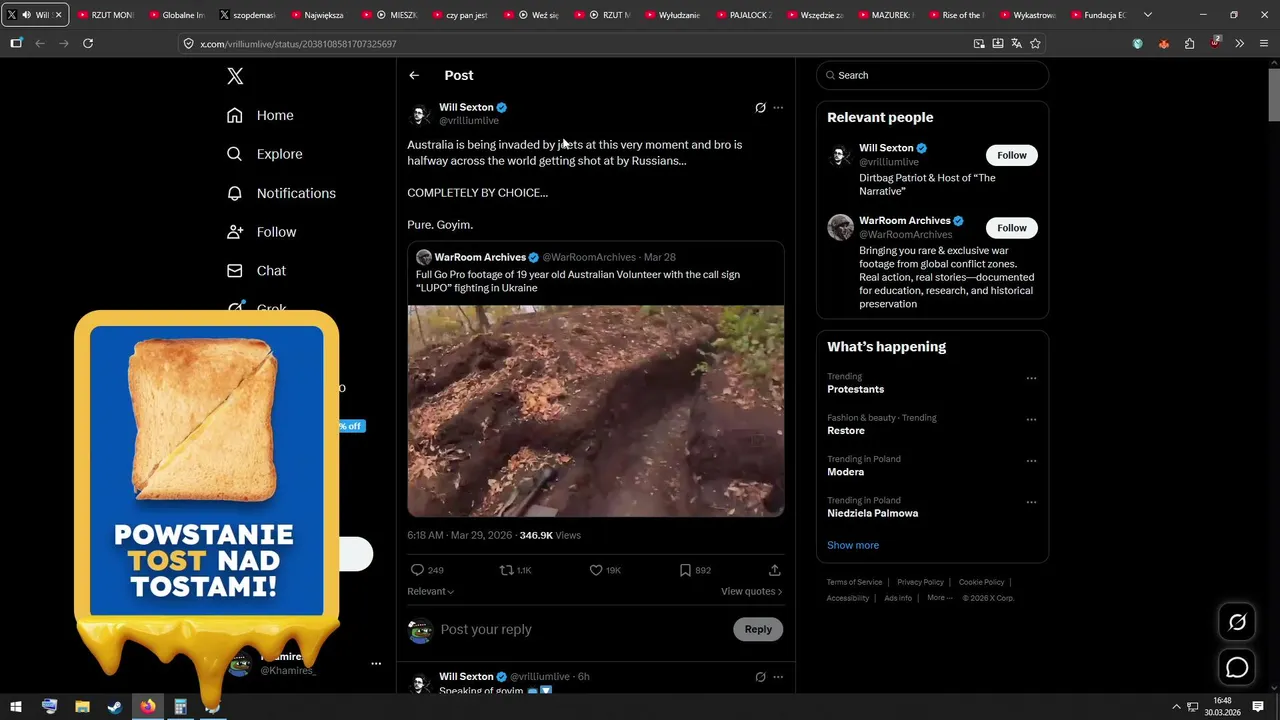
Task: Click the Reply button
Action: (x=758, y=629)
